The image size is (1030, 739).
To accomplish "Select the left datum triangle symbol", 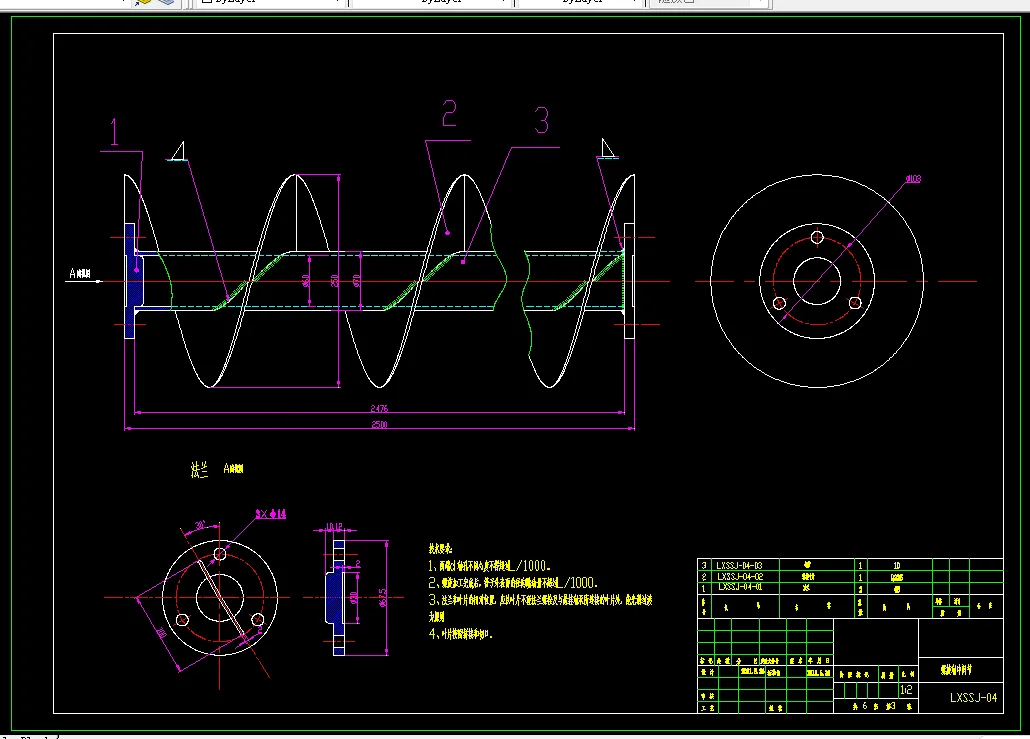I will [x=179, y=152].
